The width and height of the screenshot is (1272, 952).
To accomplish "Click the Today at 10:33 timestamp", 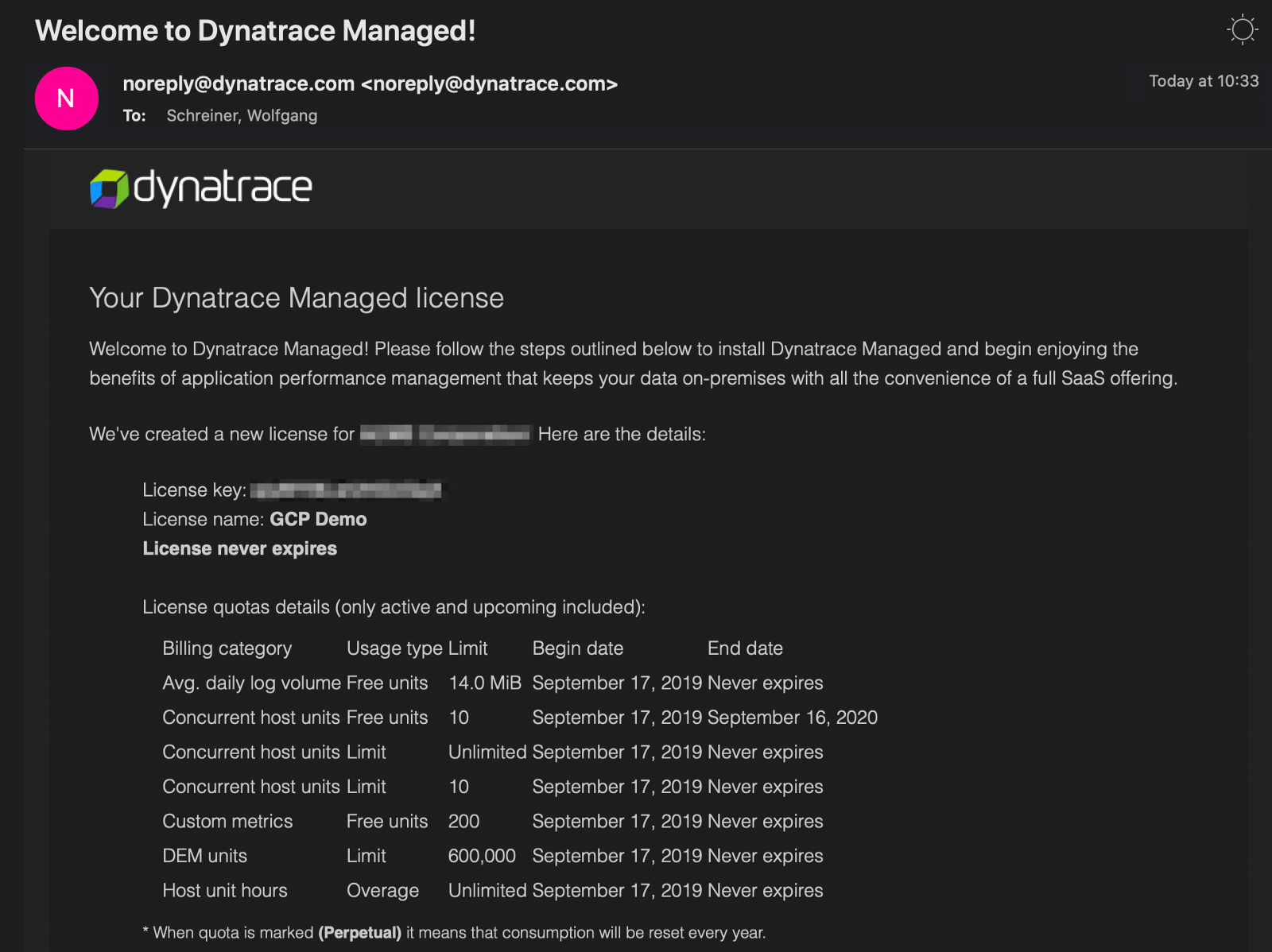I will [1204, 81].
